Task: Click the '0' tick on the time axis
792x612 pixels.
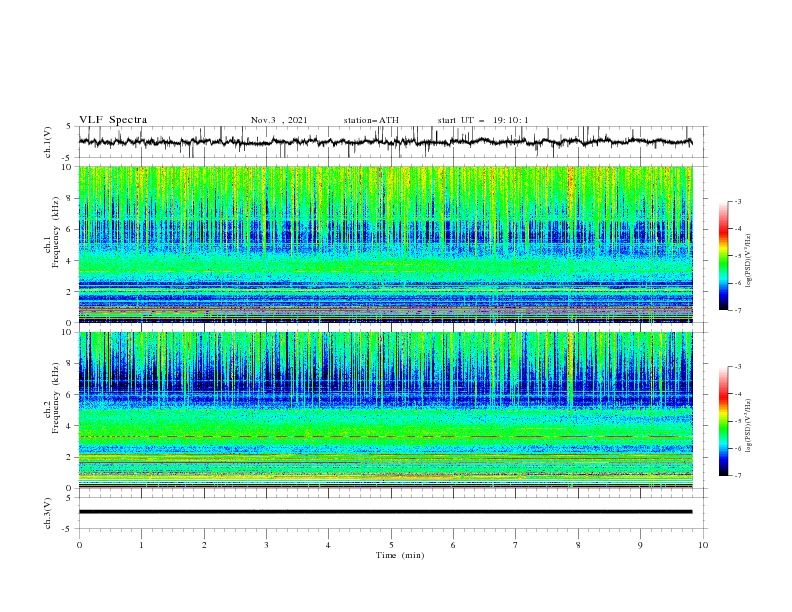Action: point(79,545)
